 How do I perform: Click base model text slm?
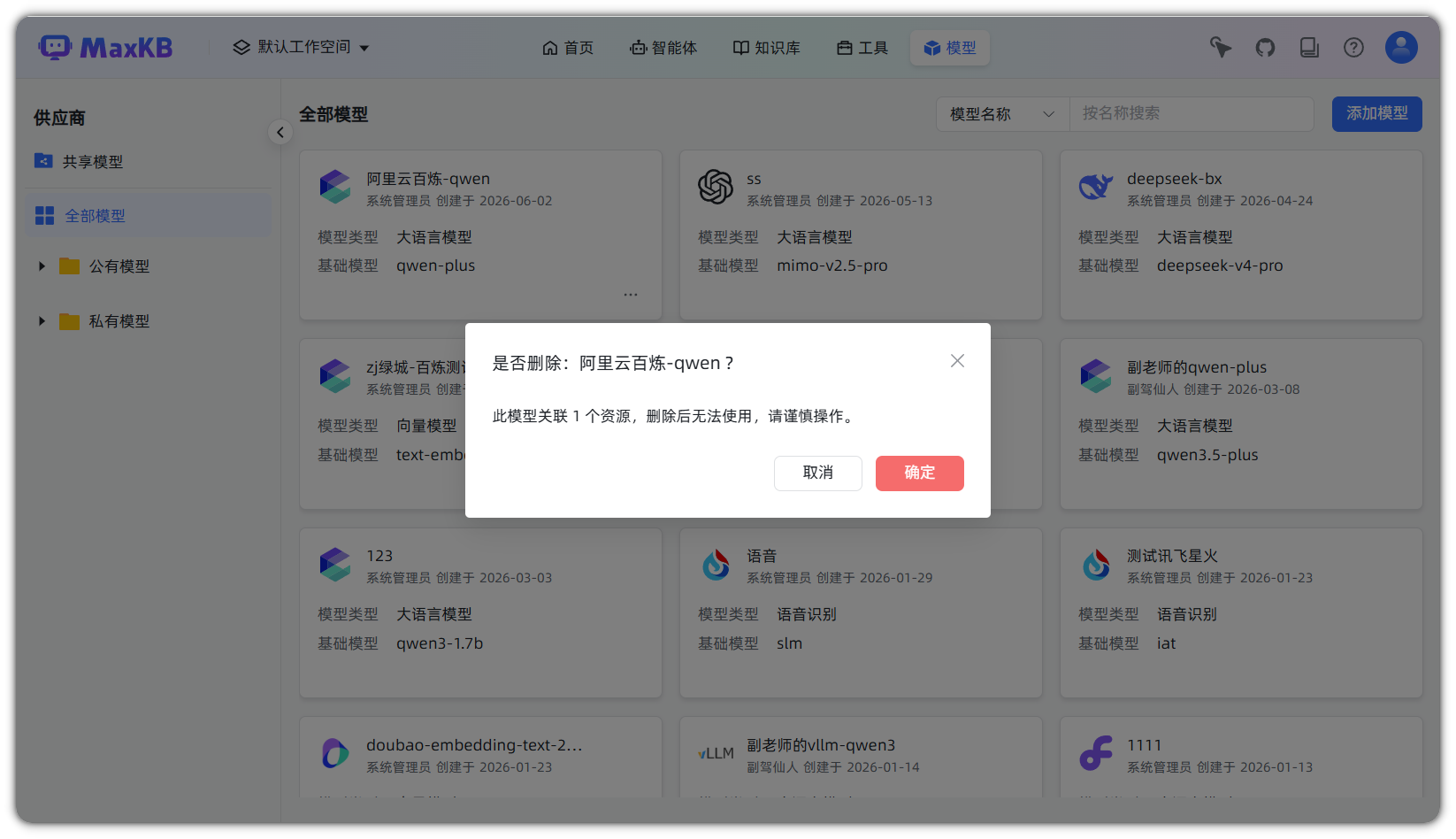[789, 643]
